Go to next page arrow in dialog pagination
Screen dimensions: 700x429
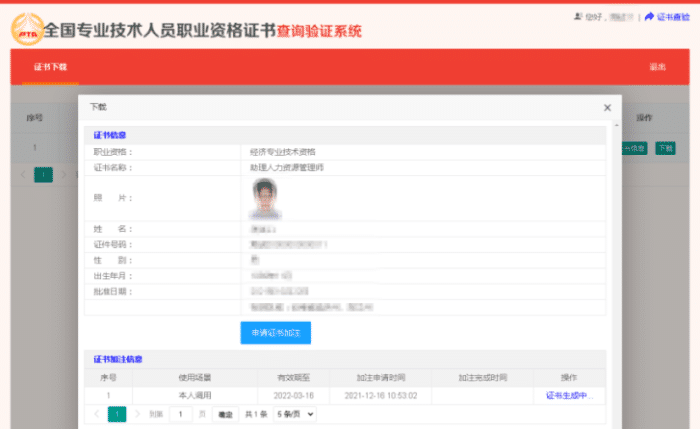137,414
